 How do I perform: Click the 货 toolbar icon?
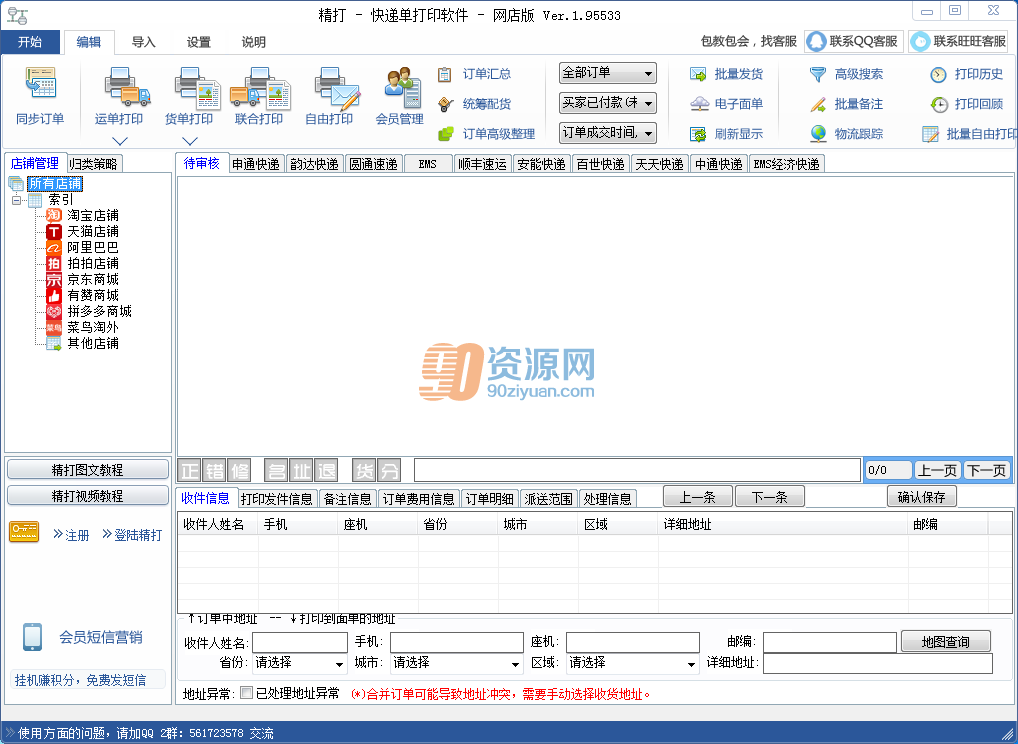tap(364, 470)
